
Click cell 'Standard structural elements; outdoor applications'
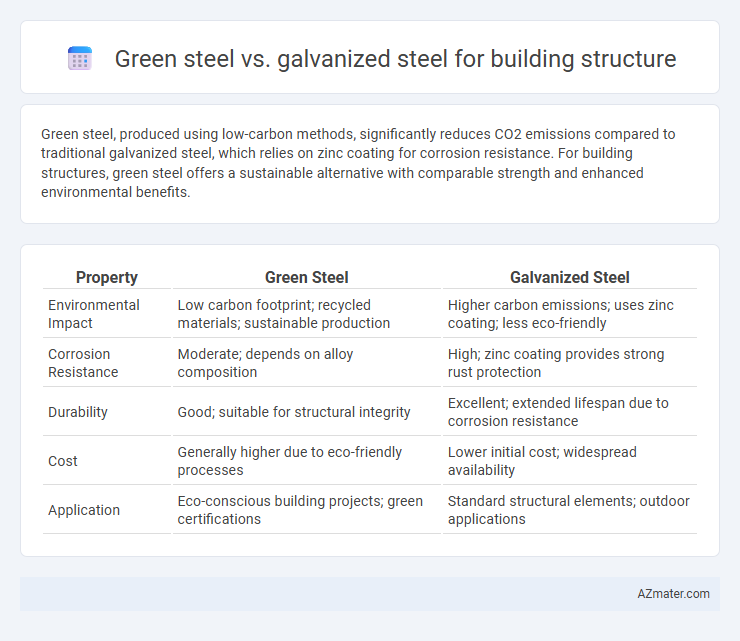coord(570,510)
